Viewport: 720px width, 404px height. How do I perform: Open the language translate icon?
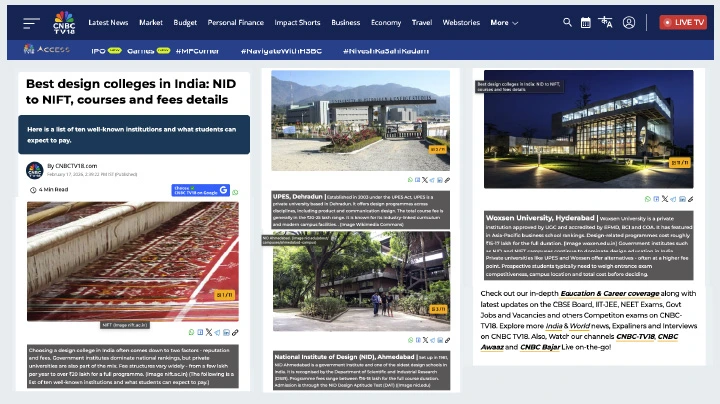[x=606, y=22]
